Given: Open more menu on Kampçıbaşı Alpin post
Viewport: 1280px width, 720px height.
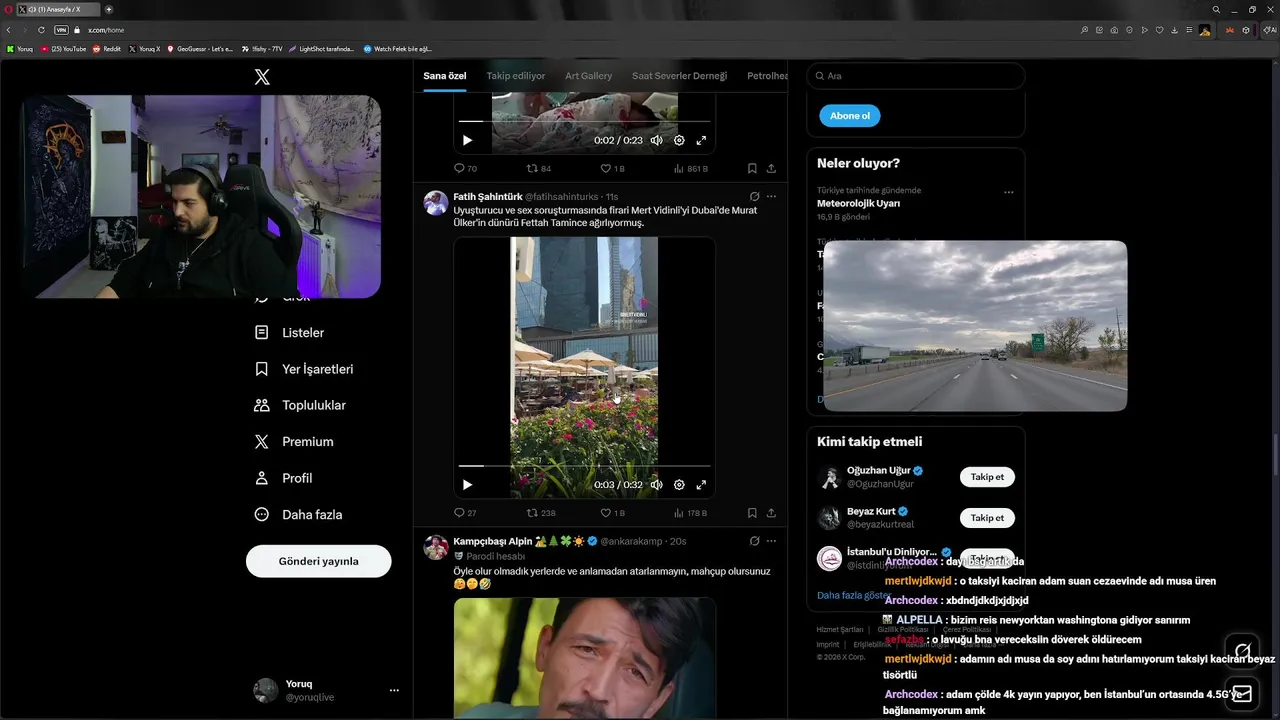Looking at the screenshot, I should coord(771,541).
